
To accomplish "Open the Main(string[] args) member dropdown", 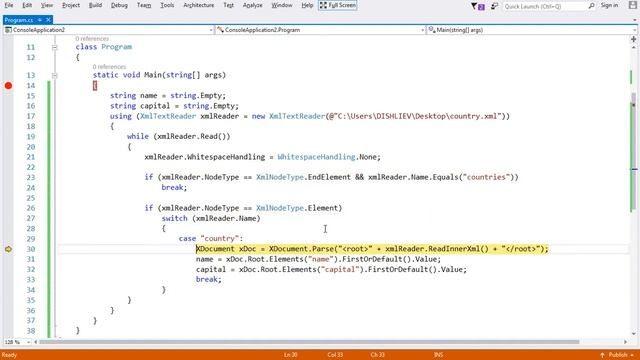I will [532, 30].
